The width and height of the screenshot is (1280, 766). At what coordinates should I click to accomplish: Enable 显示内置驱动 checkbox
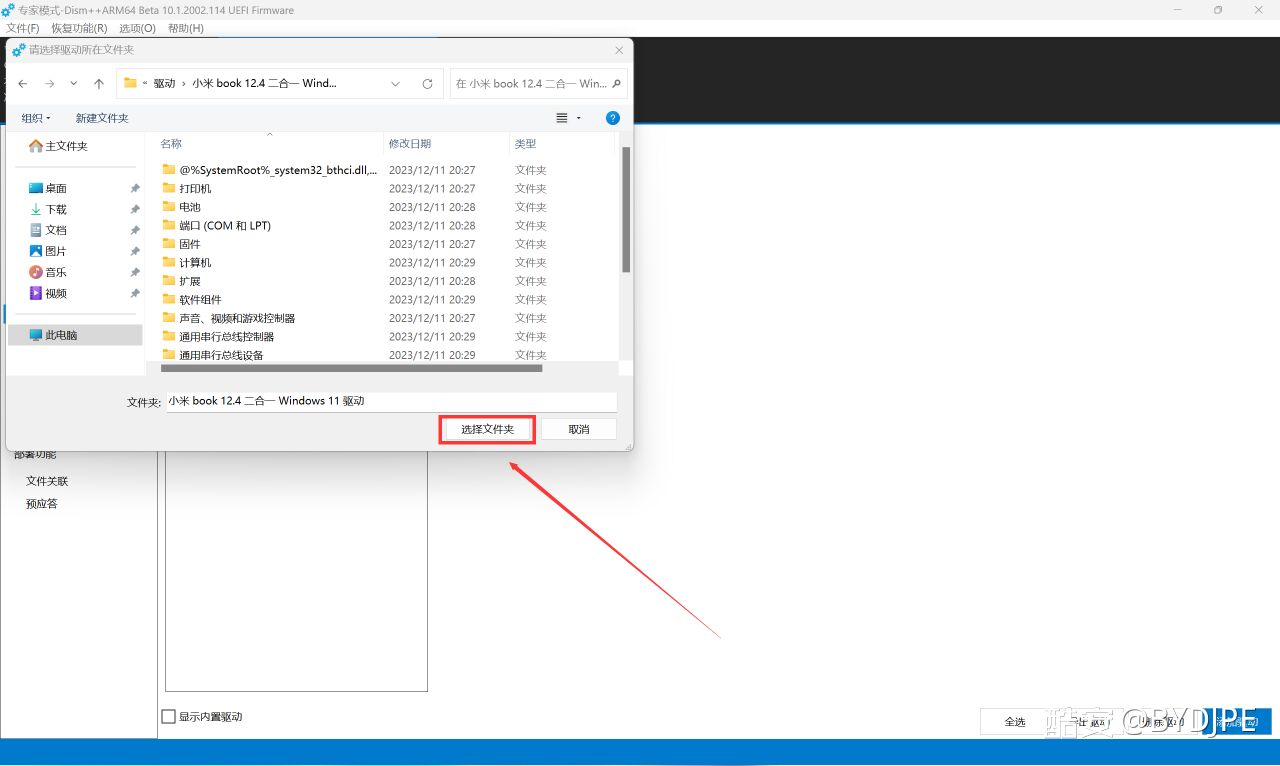[x=169, y=716]
